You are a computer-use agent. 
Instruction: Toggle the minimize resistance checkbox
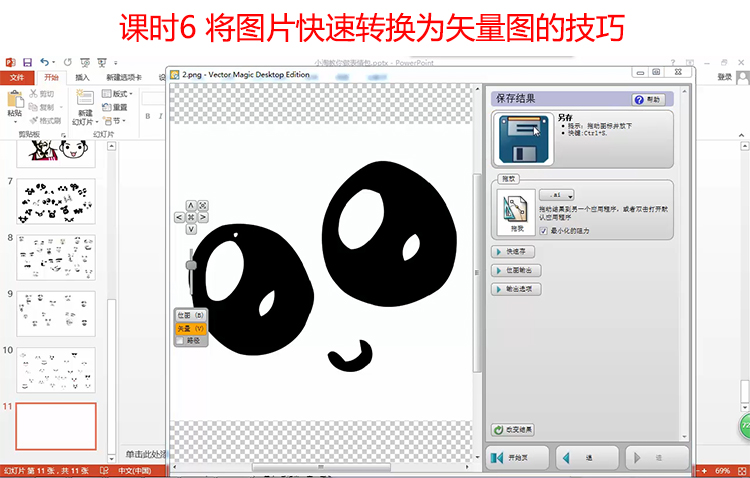tap(543, 231)
